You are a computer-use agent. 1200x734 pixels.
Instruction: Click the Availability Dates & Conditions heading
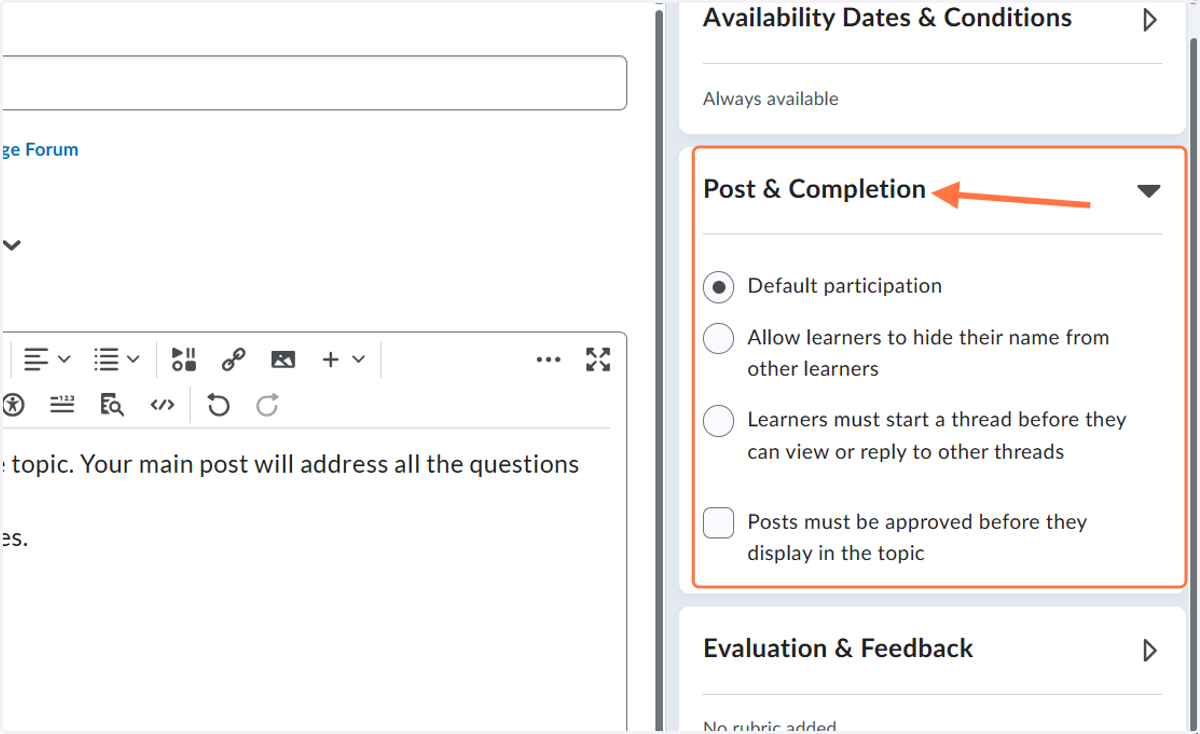tap(888, 18)
